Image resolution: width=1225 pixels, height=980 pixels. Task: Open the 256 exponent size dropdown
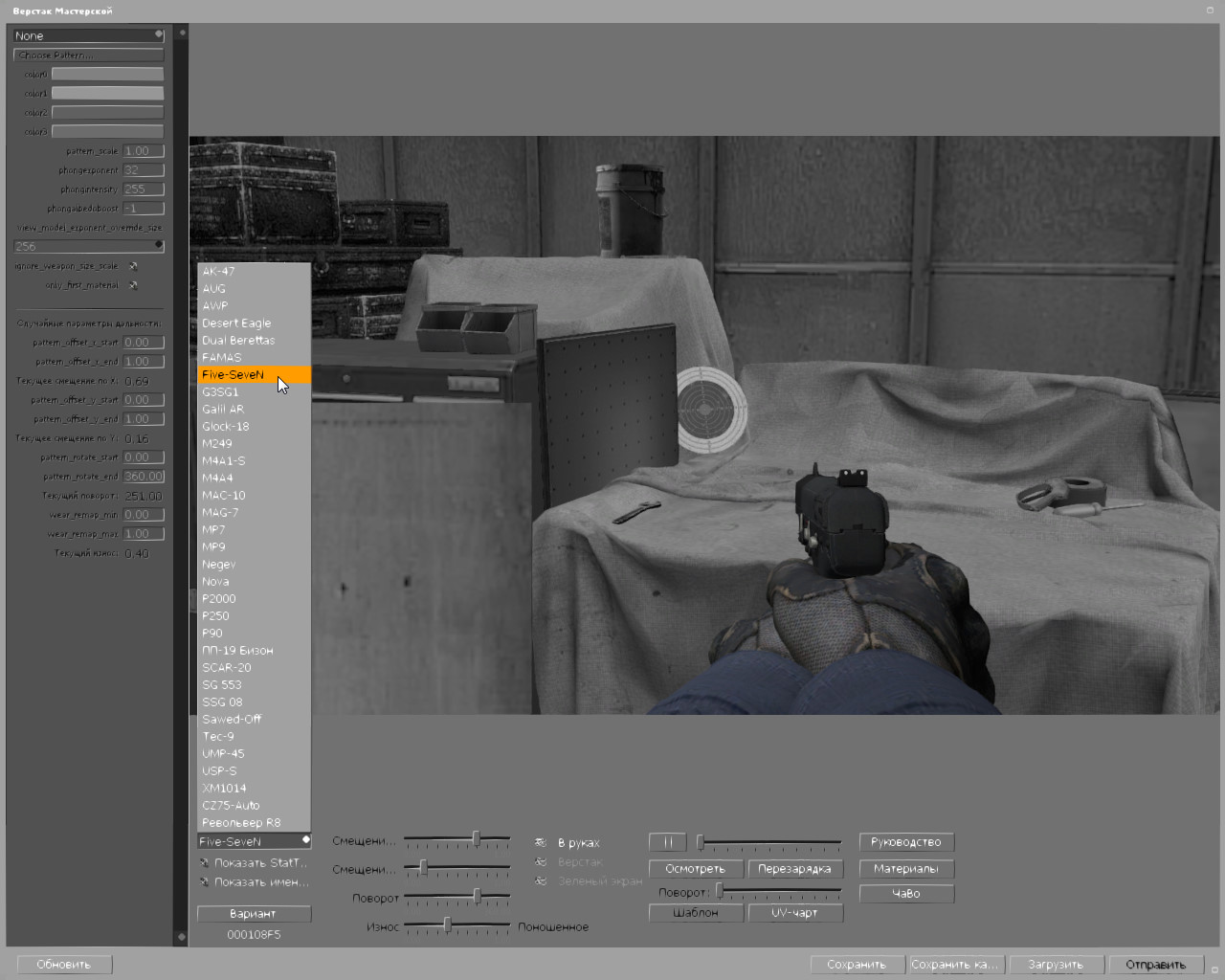(88, 246)
